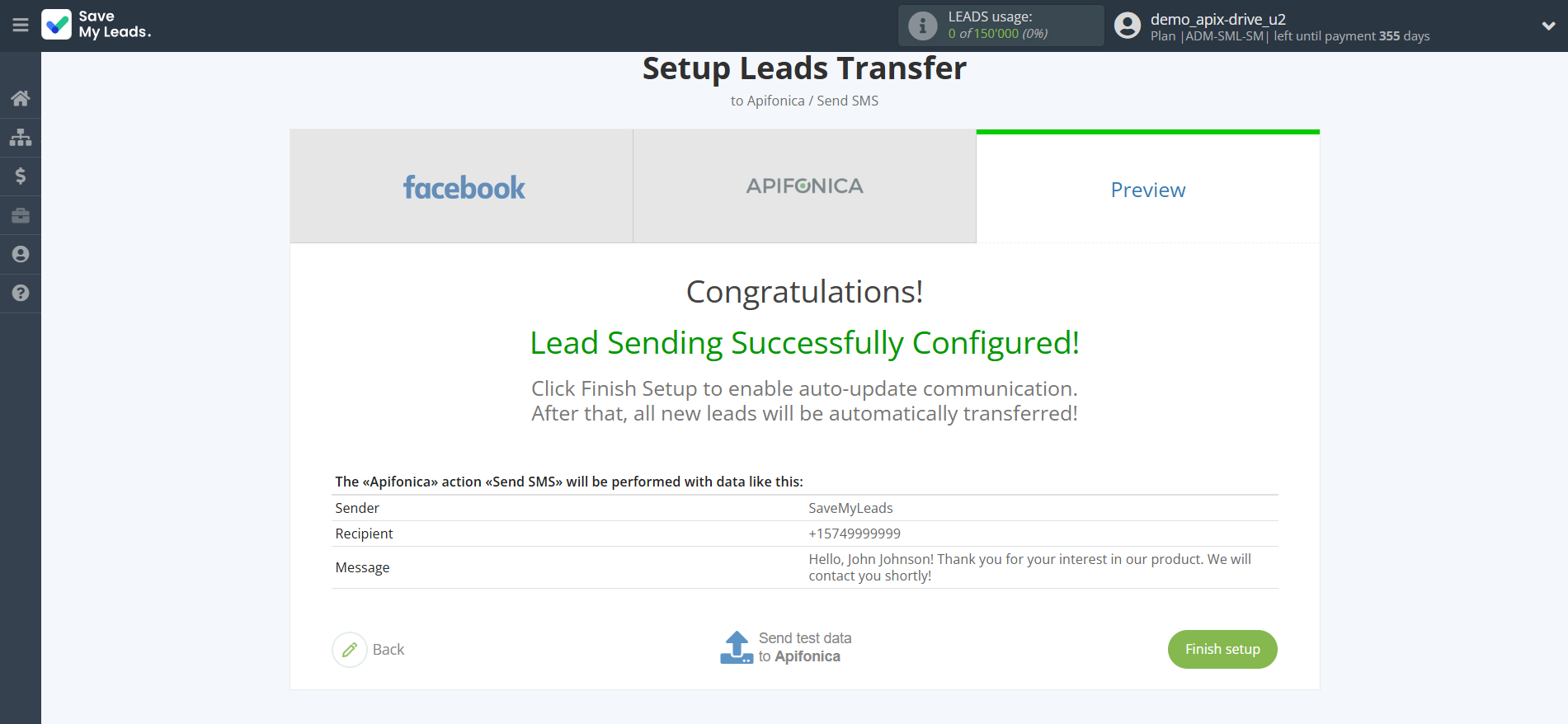This screenshot has height=724, width=1568.
Task: Open the help question mark icon
Action: (21, 293)
